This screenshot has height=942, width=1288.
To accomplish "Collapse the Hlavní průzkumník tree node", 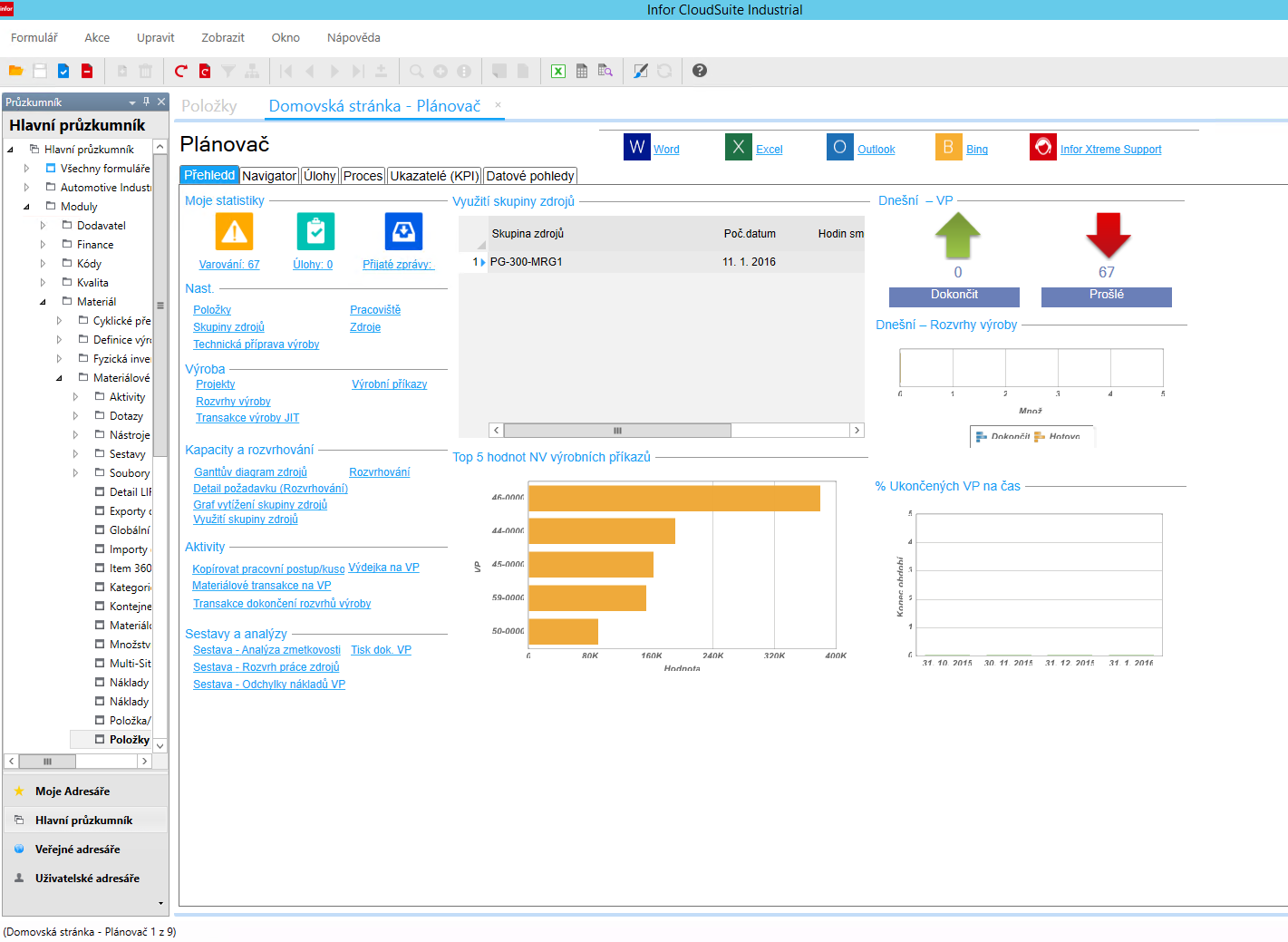I will pos(11,150).
